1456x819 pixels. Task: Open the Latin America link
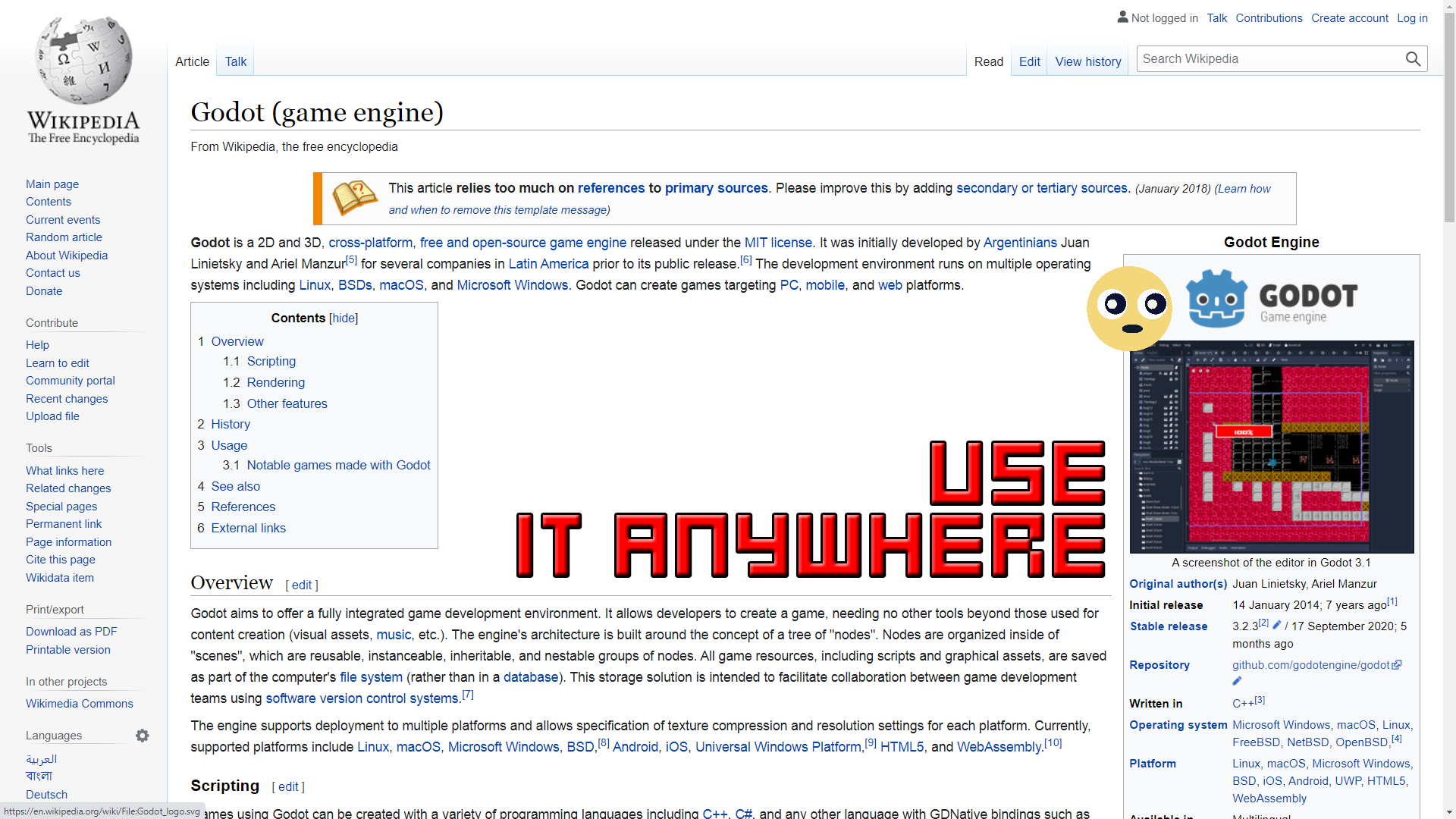click(548, 264)
